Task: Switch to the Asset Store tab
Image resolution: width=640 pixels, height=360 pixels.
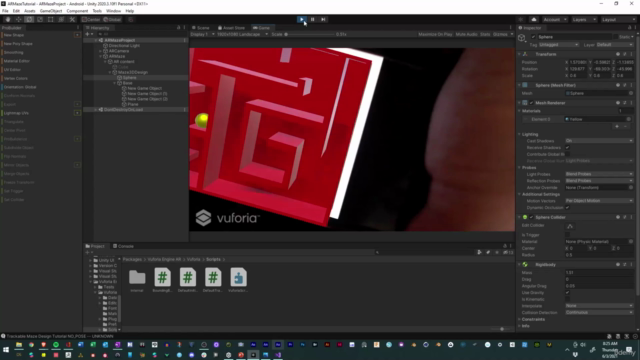Action: 231,28
